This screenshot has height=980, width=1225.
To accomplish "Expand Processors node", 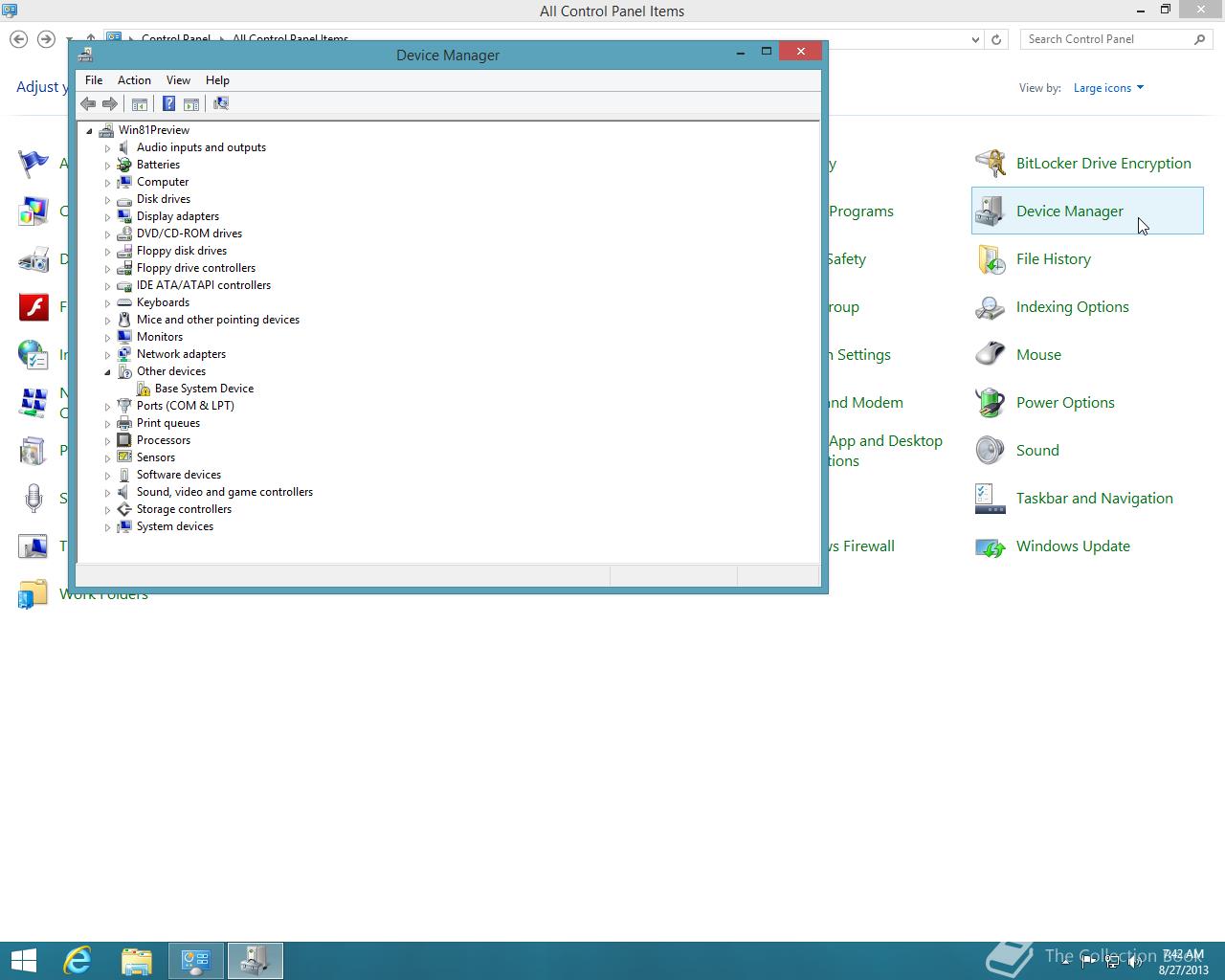I will 108,441.
